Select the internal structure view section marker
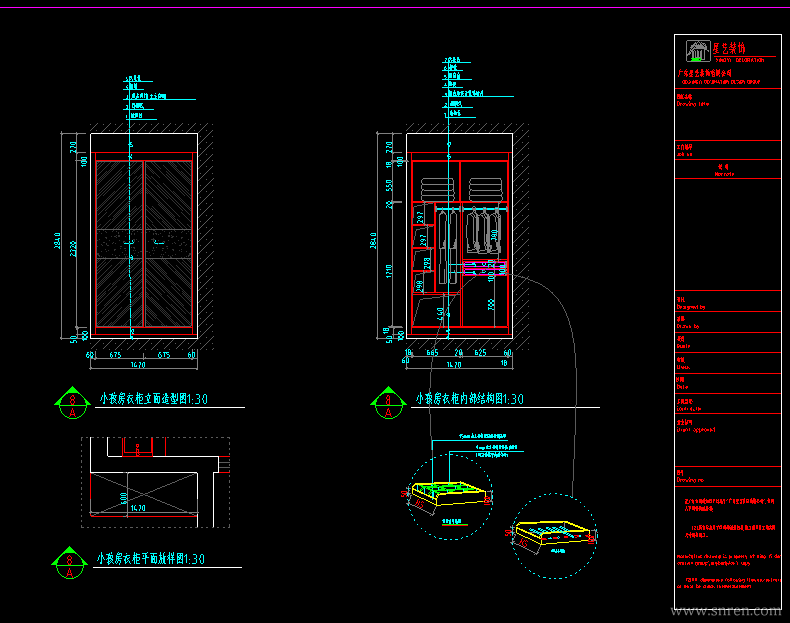 pos(387,401)
